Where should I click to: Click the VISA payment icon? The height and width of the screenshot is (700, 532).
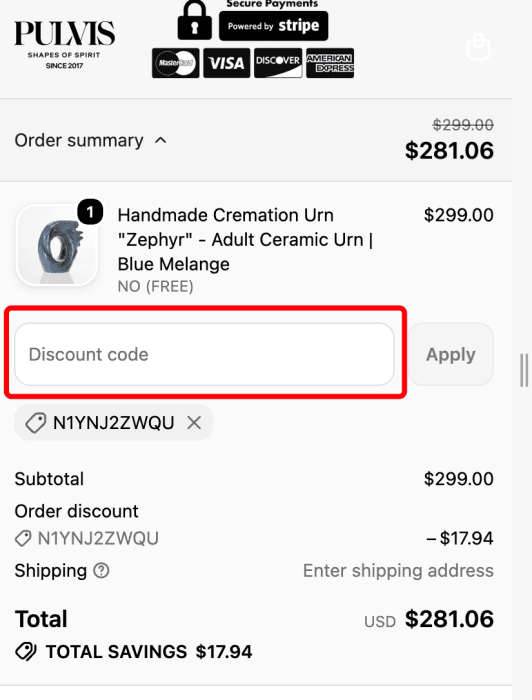pyautogui.click(x=227, y=63)
